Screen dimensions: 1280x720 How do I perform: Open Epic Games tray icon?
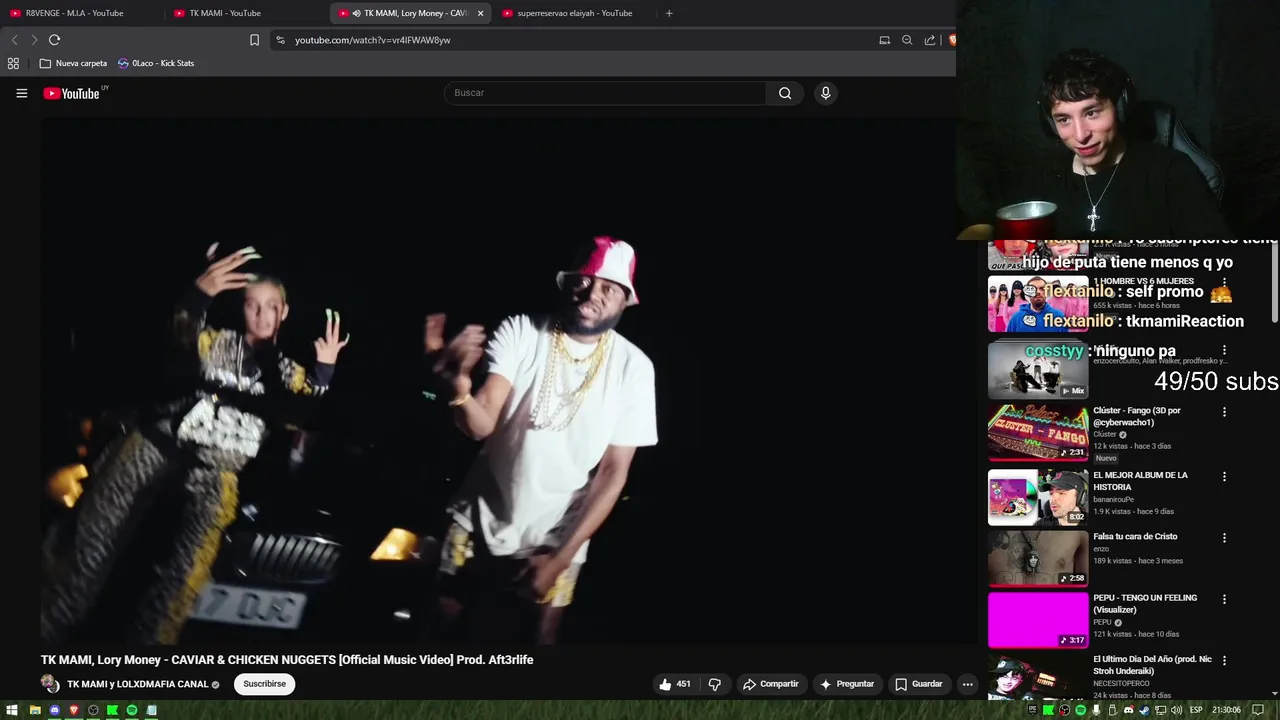pyautogui.click(x=1032, y=710)
